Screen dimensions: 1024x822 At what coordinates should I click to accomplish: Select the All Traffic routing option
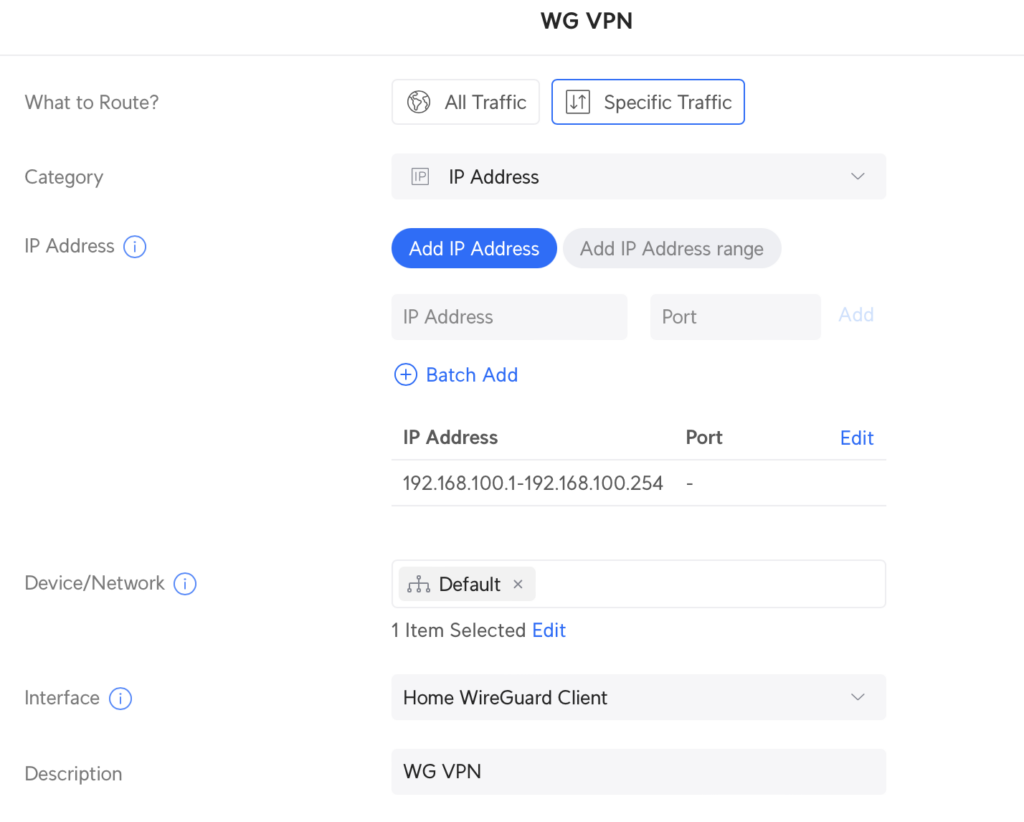point(465,101)
